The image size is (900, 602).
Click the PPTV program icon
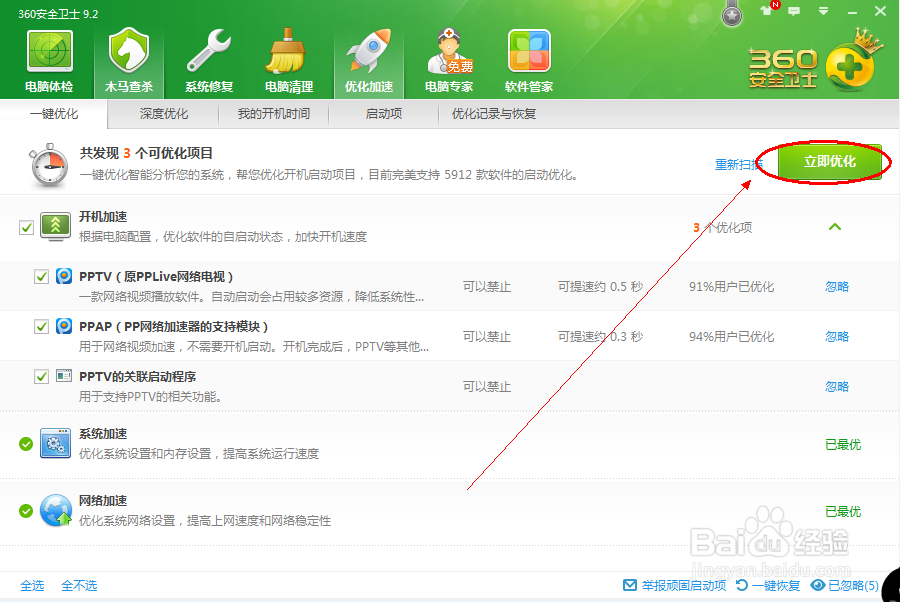[64, 276]
